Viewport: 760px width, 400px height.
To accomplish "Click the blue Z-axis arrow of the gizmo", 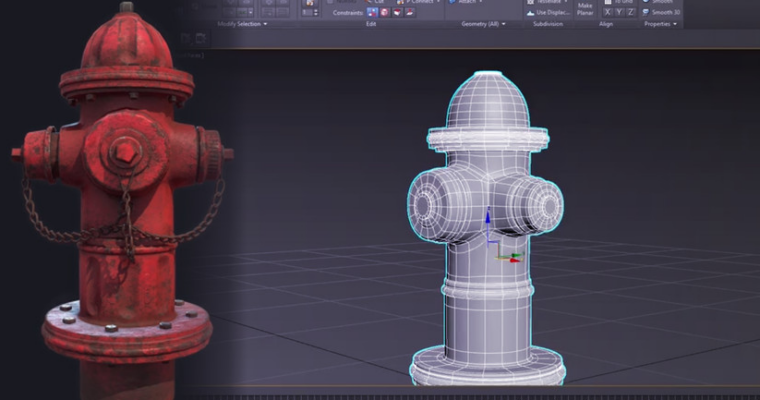I will pyautogui.click(x=488, y=216).
